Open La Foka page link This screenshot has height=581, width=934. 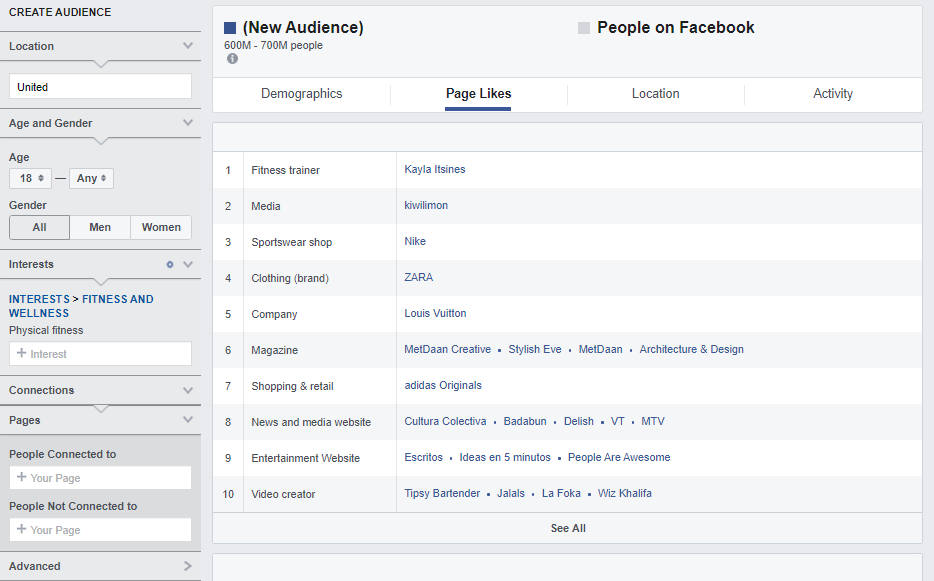561,493
